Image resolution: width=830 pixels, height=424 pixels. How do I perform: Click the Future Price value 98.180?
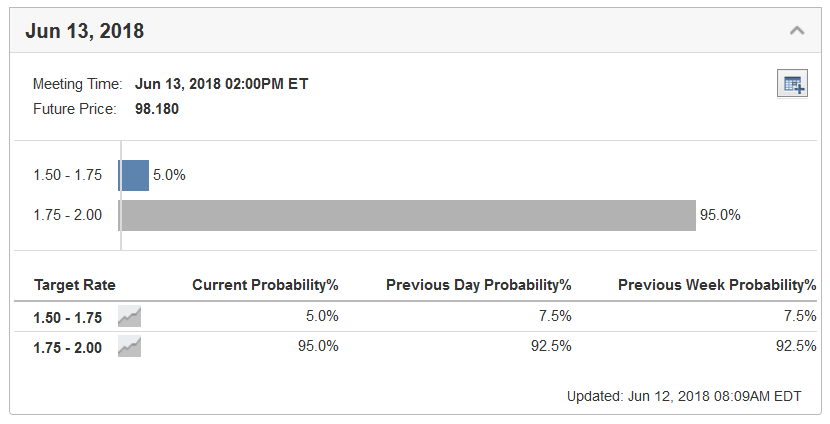coord(157,109)
